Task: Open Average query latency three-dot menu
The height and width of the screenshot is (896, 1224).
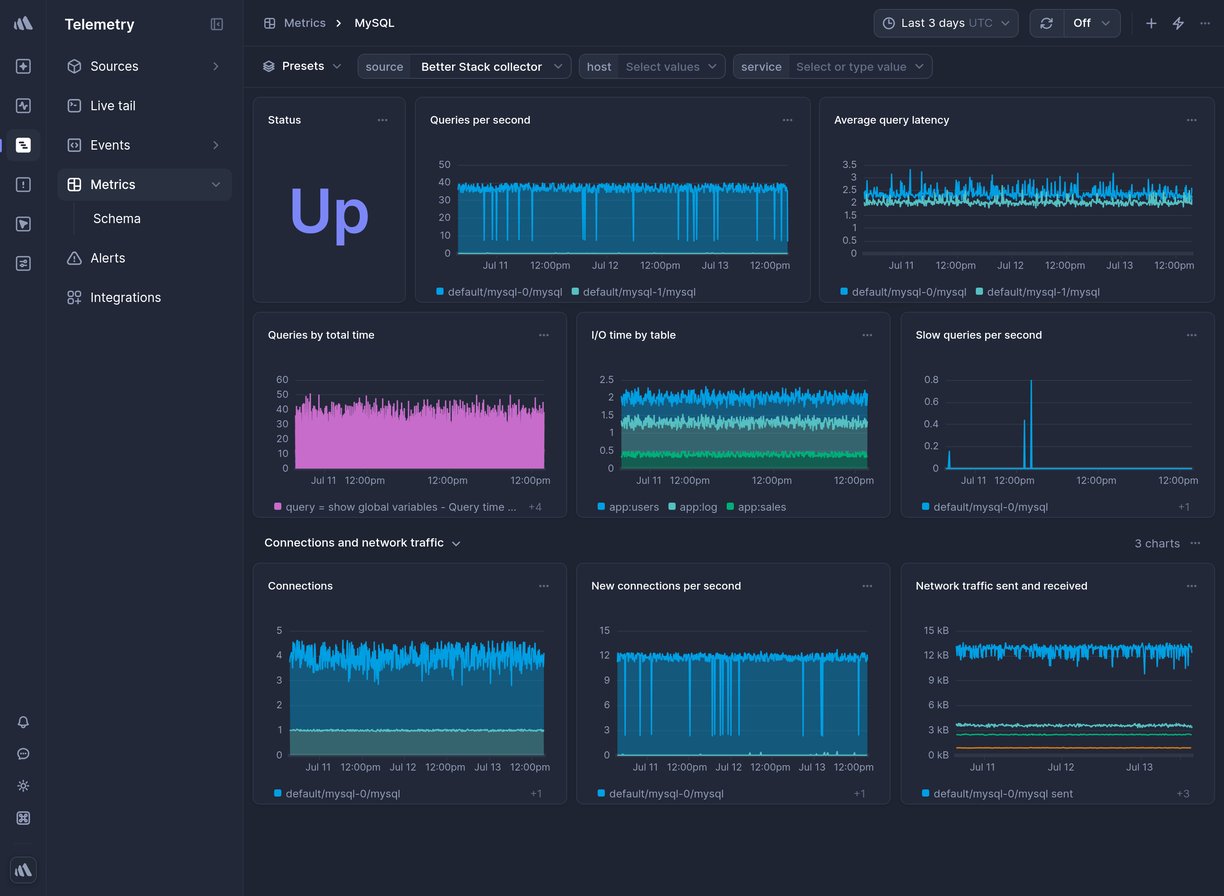Action: 1191,120
